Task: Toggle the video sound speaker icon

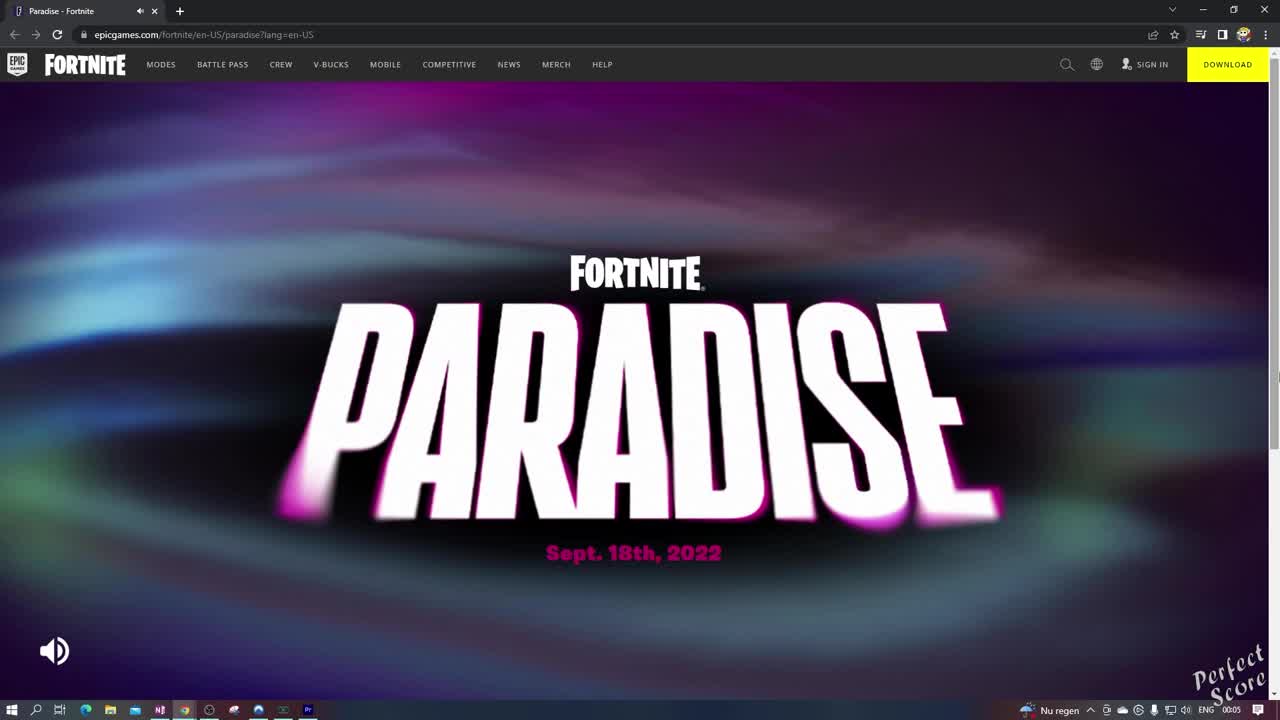Action: click(x=54, y=651)
